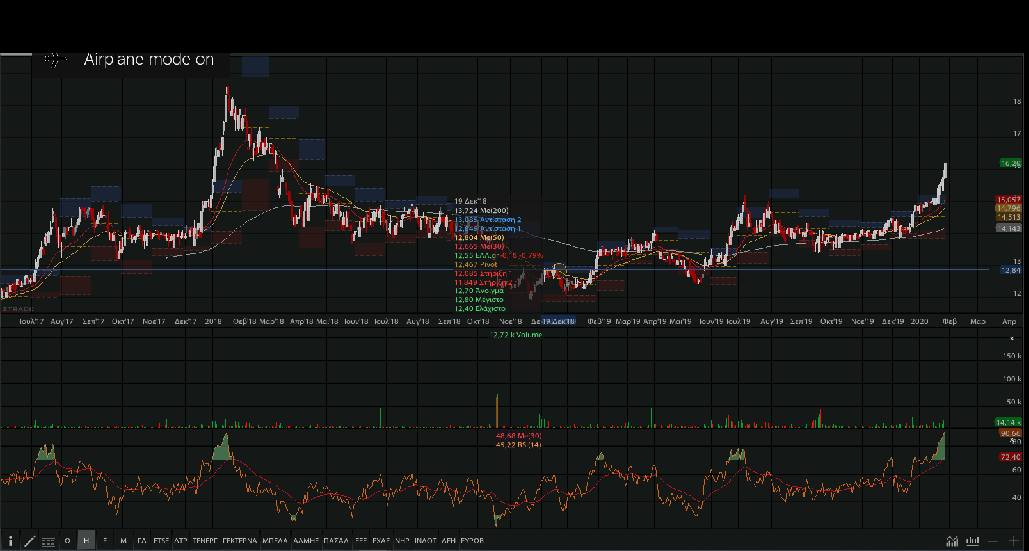Click the ΕΥΡΩΒ symbol button
Image resolution: width=1029 pixels, height=551 pixels.
(471, 540)
